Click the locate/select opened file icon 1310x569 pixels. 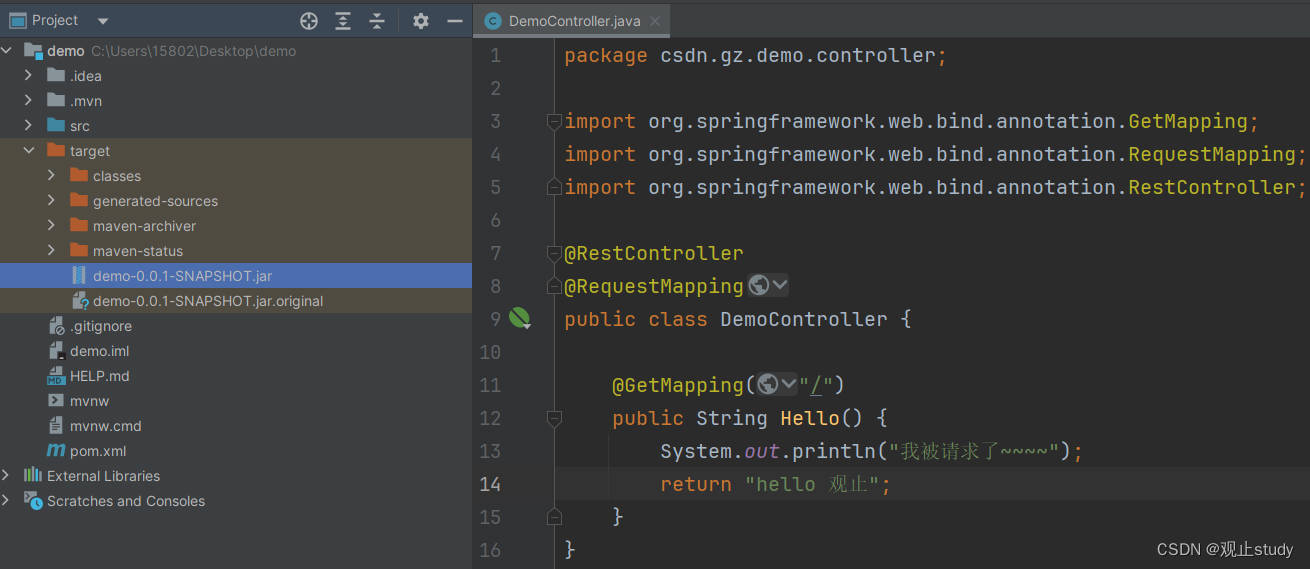pos(309,20)
